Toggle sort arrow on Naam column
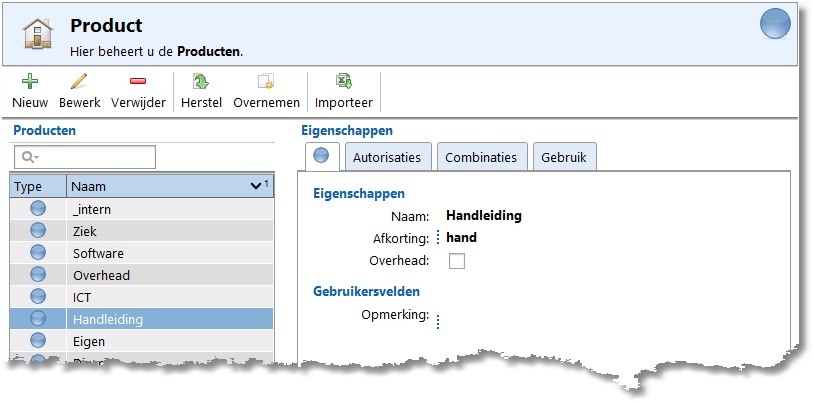Viewport: 813px width, 404px height. (256, 186)
